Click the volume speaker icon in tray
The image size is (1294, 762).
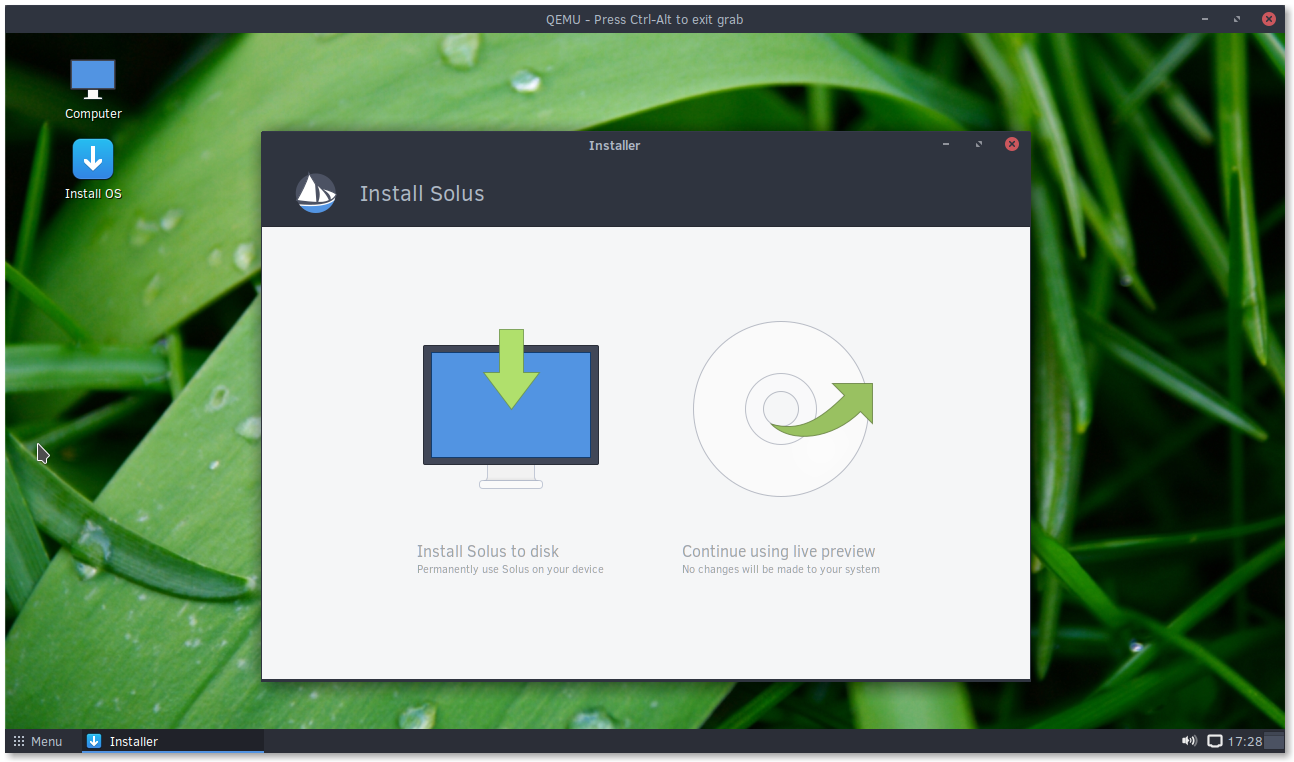tap(1189, 741)
